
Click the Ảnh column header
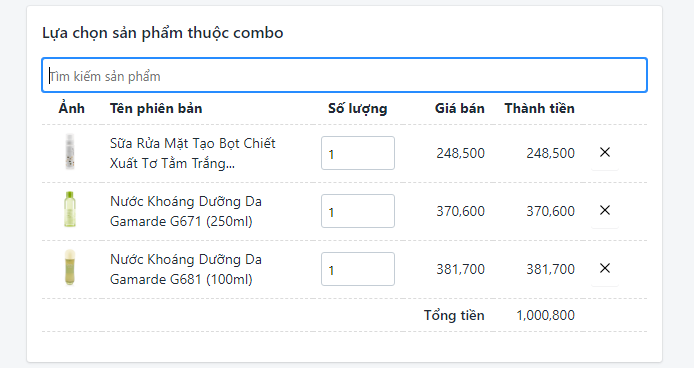click(71, 108)
